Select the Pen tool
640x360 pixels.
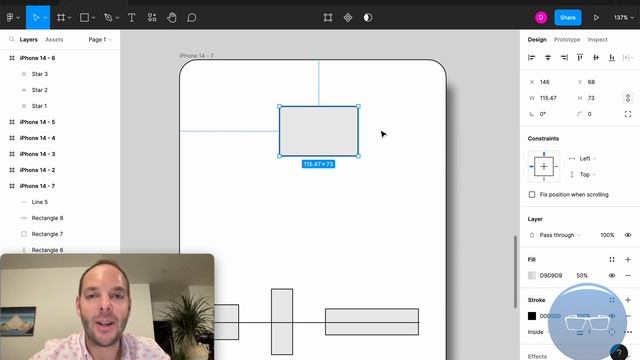click(108, 18)
